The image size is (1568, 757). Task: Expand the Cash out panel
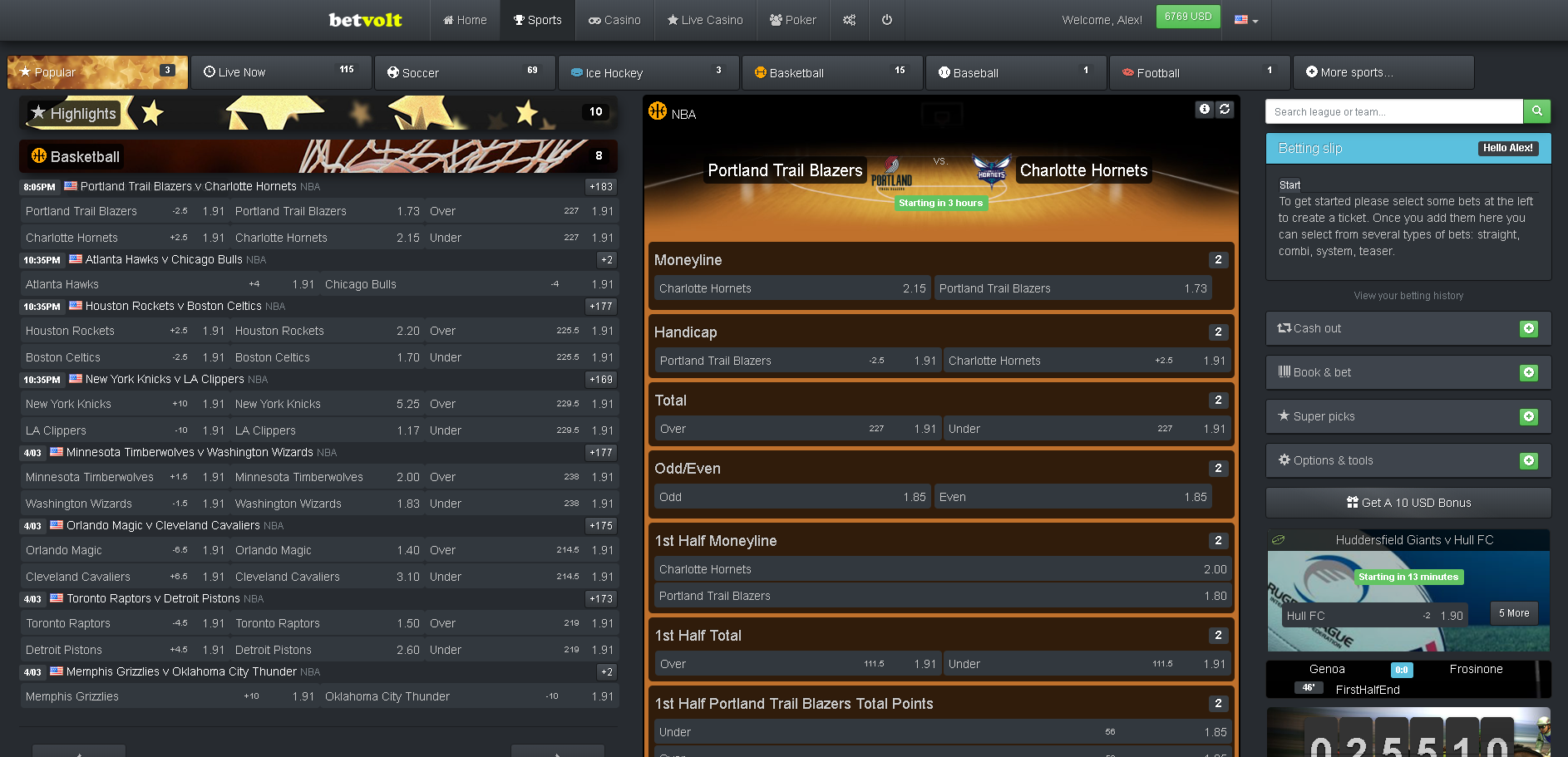click(1408, 328)
